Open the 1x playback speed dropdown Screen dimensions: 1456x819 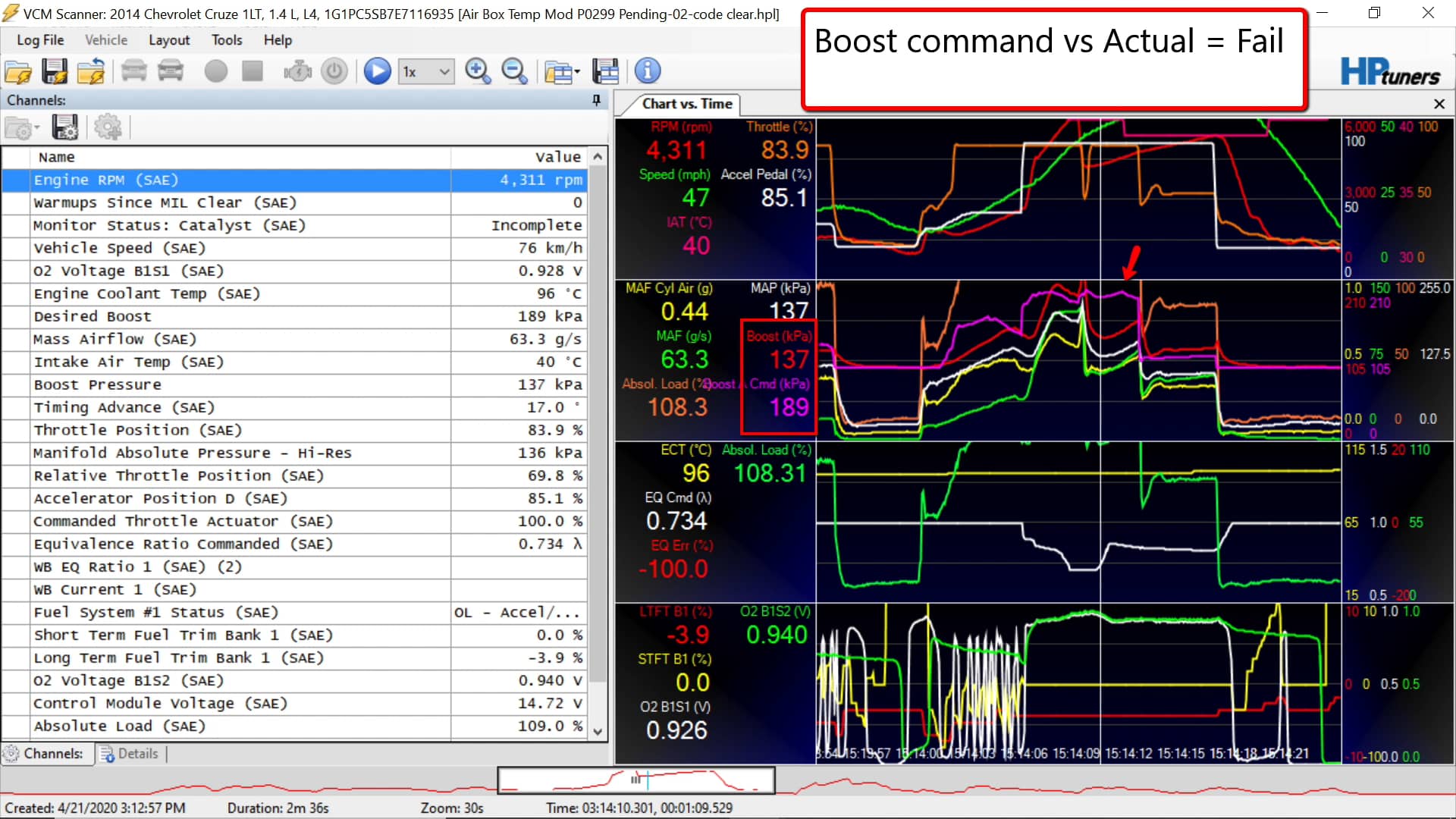point(426,71)
